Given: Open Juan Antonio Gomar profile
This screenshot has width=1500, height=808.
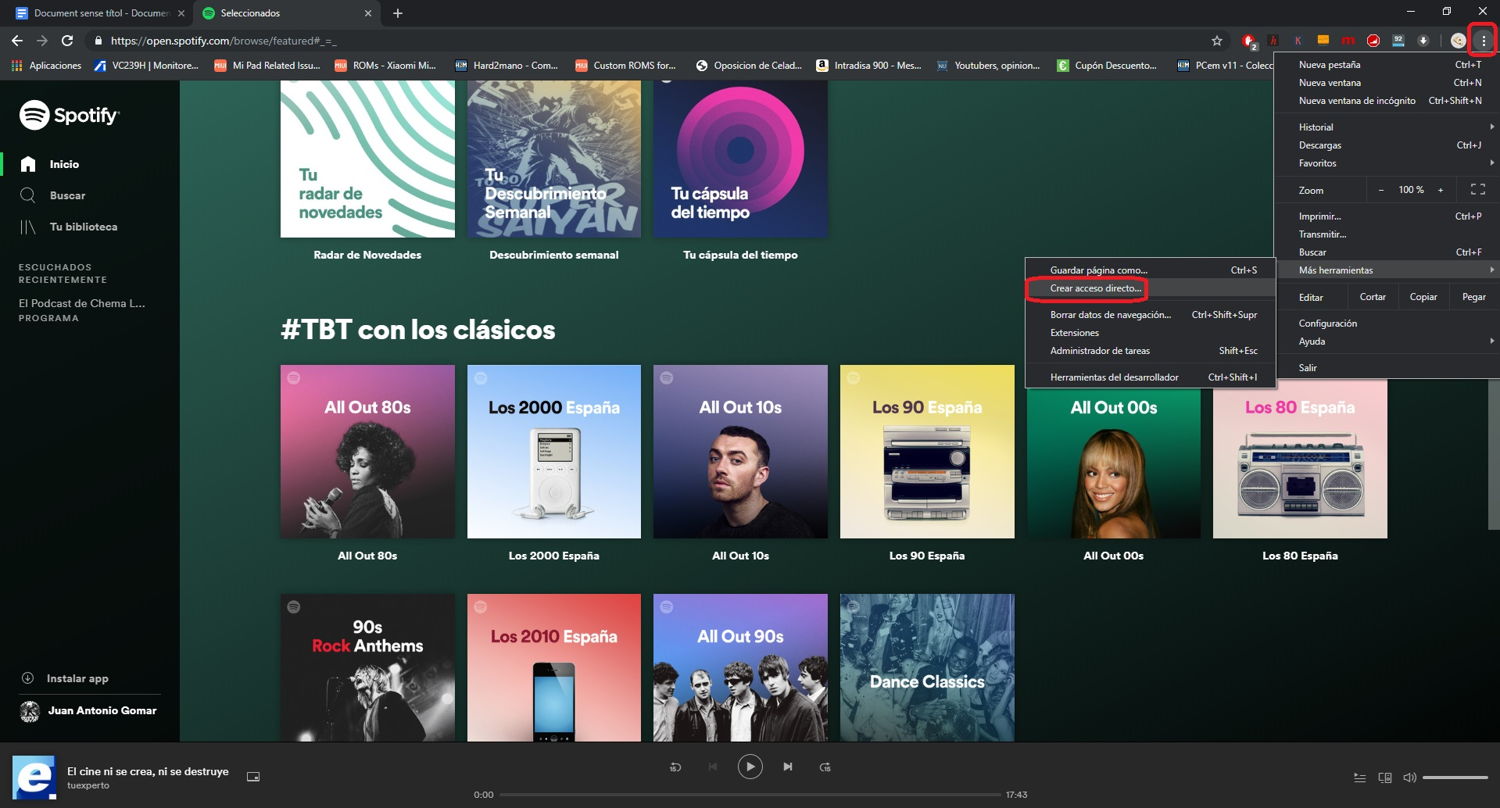Looking at the screenshot, I should point(89,710).
